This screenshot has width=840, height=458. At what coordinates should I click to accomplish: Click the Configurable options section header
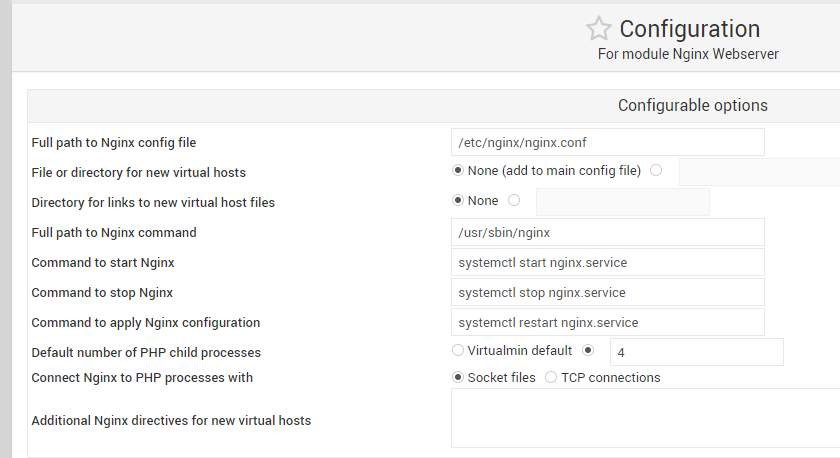[x=692, y=106]
